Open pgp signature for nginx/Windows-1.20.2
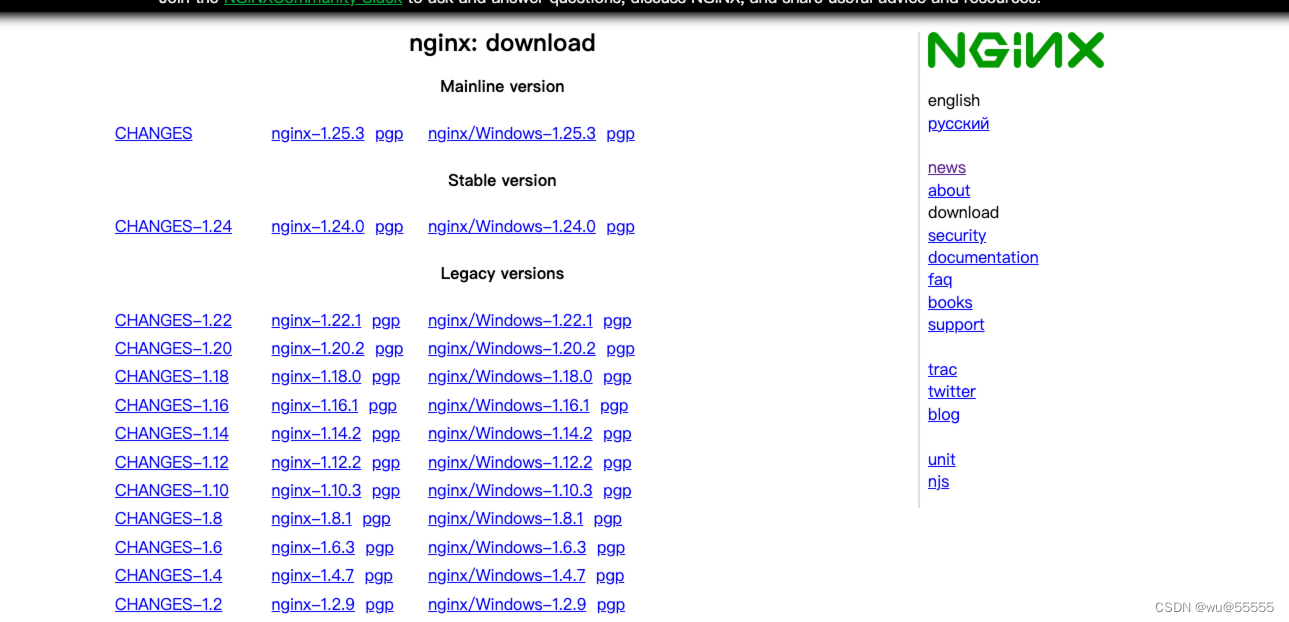1289x622 pixels. [x=620, y=348]
